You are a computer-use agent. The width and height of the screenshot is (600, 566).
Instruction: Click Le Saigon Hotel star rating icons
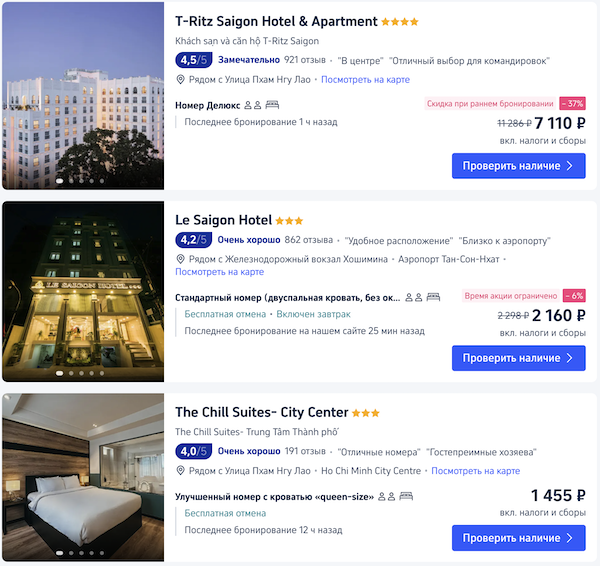[289, 220]
